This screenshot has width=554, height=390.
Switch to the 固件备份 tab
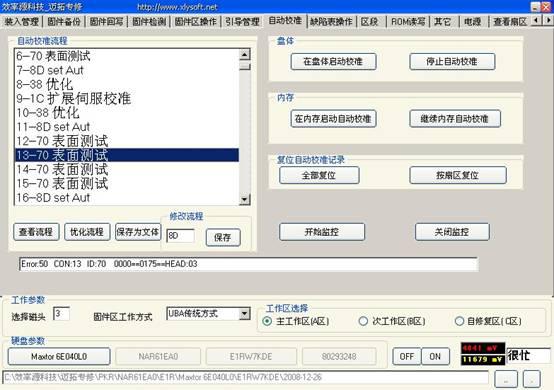click(64, 22)
